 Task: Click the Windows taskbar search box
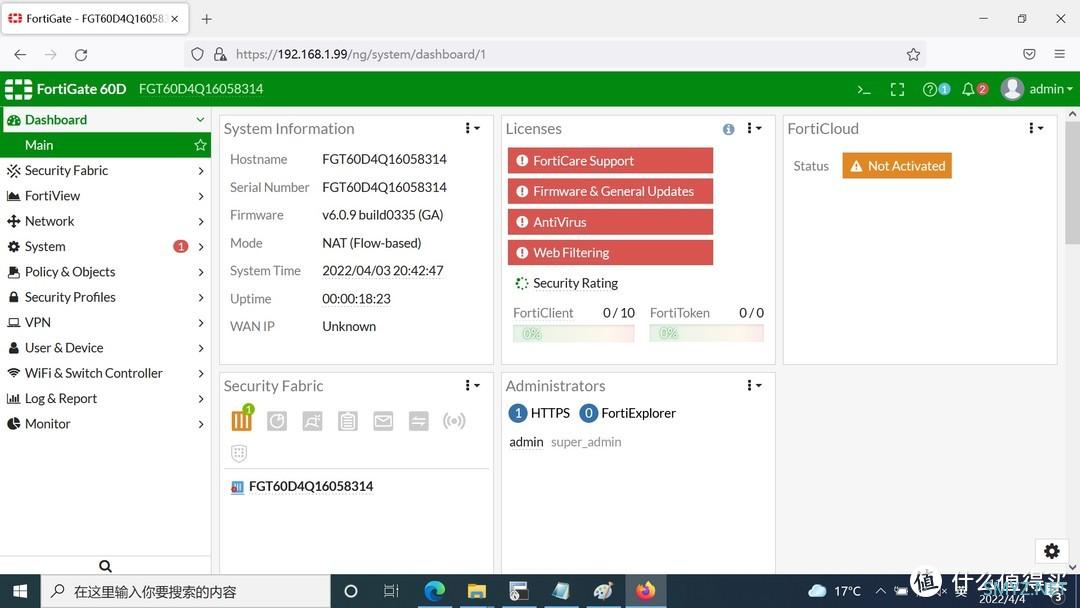[x=188, y=591]
